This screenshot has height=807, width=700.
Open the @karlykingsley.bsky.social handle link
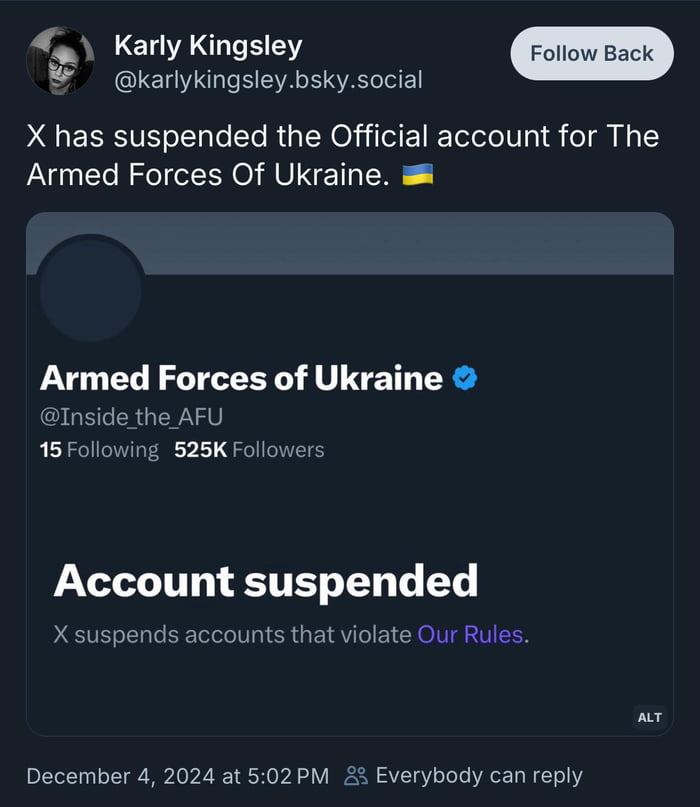tap(269, 79)
